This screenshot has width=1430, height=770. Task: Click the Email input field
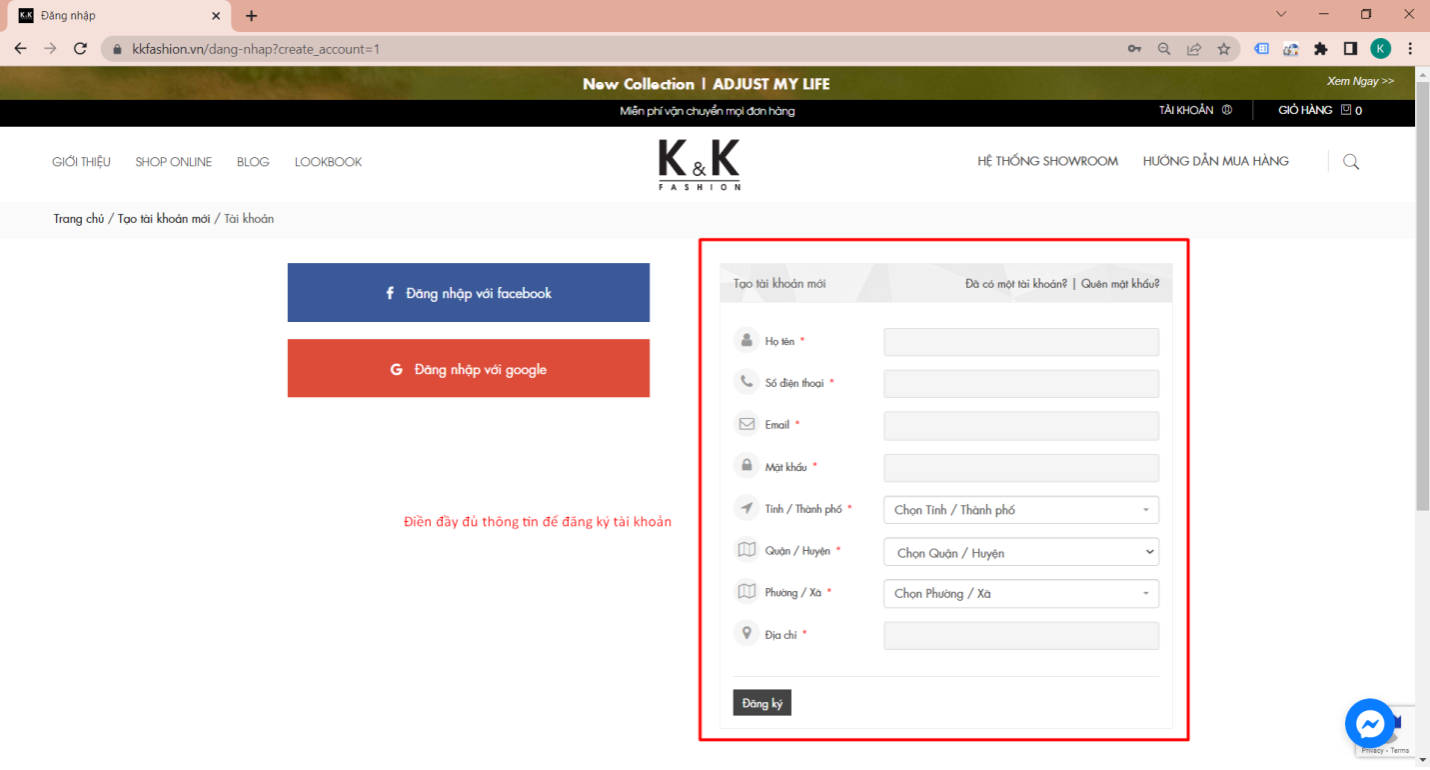tap(1021, 426)
